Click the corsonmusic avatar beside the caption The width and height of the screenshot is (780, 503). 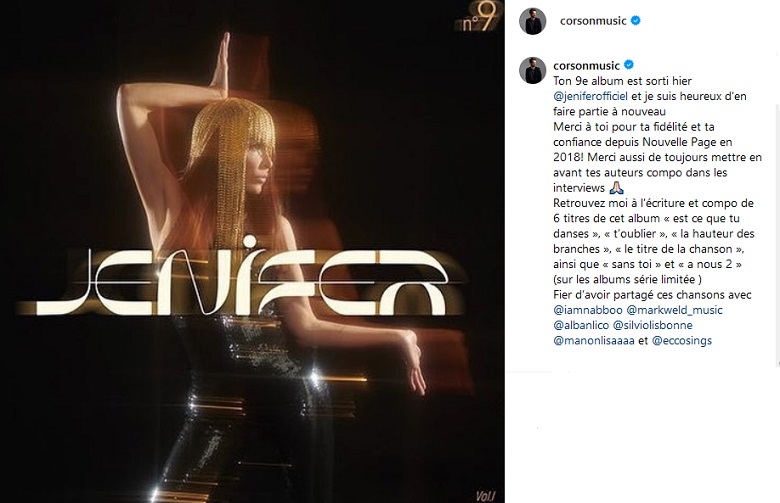[x=532, y=70]
